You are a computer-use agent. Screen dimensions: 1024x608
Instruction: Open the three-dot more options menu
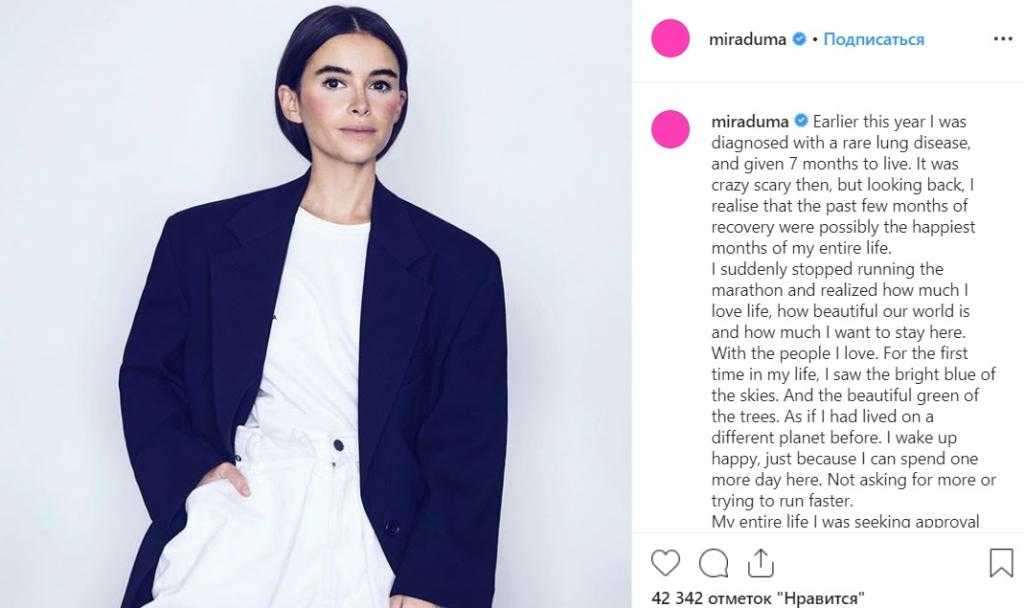(x=1002, y=39)
